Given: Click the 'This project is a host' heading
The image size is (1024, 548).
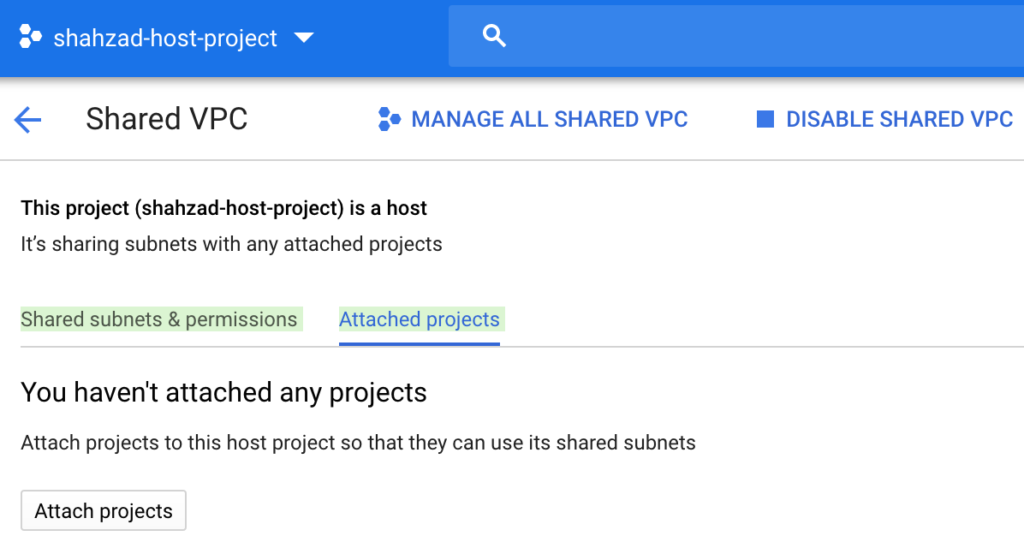Looking at the screenshot, I should click(x=223, y=208).
